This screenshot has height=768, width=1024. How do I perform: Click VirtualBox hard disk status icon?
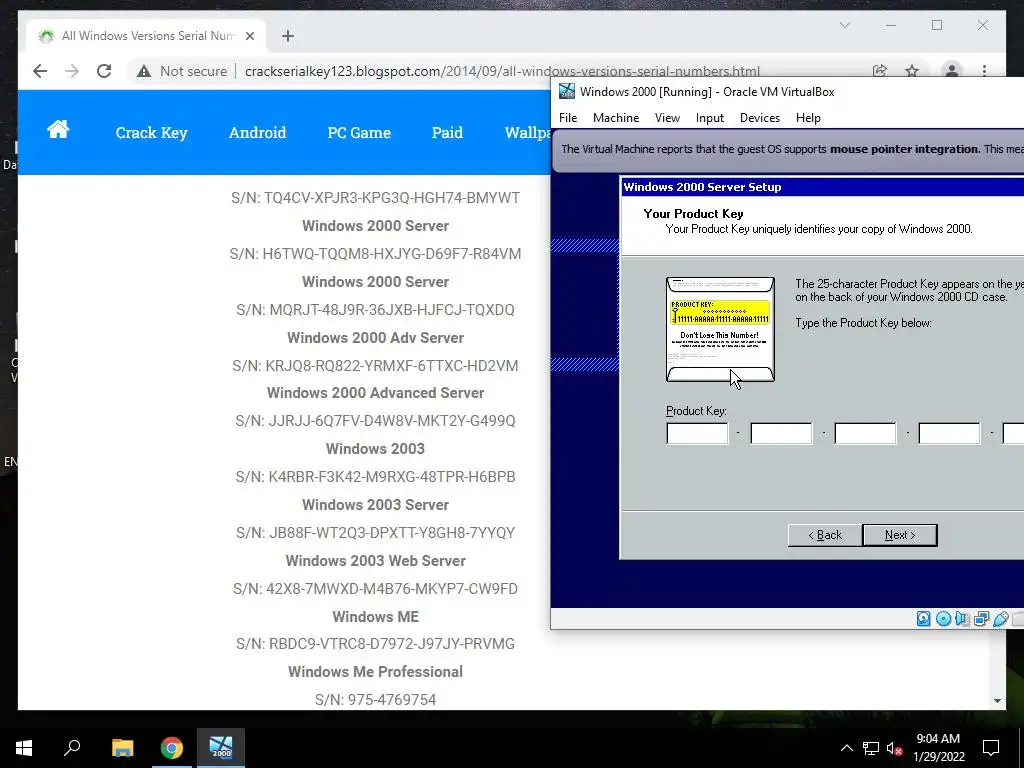[x=923, y=618]
